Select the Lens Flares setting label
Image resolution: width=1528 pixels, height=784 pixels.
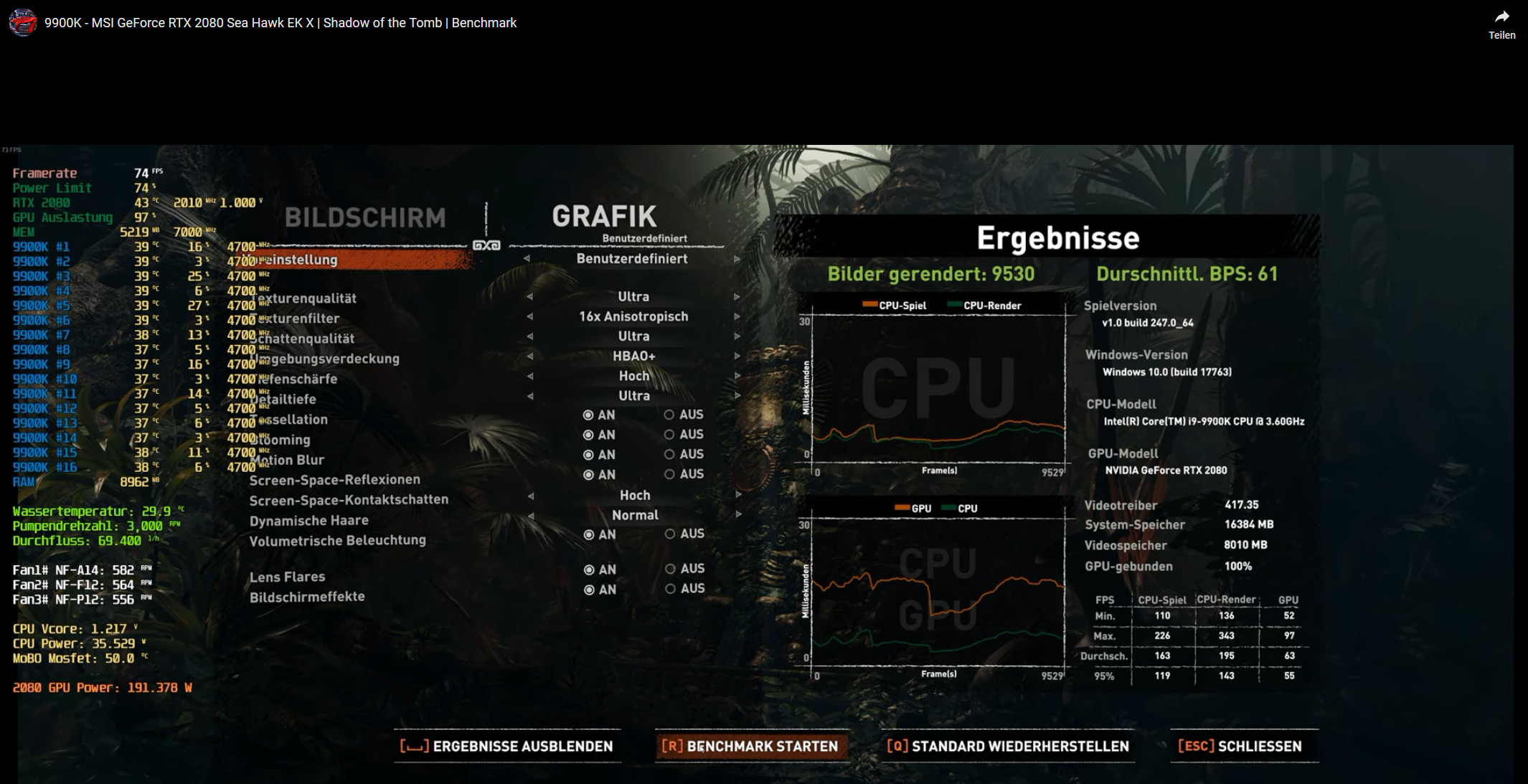287,577
